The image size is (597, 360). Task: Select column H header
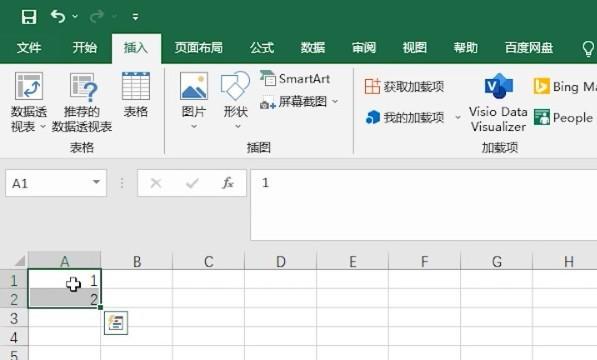(x=565, y=261)
